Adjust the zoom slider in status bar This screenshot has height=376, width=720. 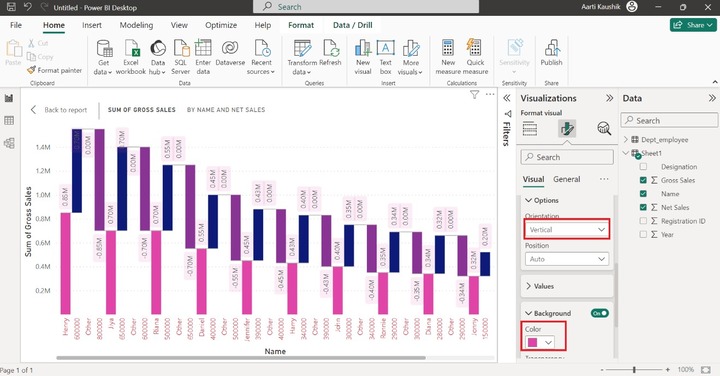tap(634, 370)
